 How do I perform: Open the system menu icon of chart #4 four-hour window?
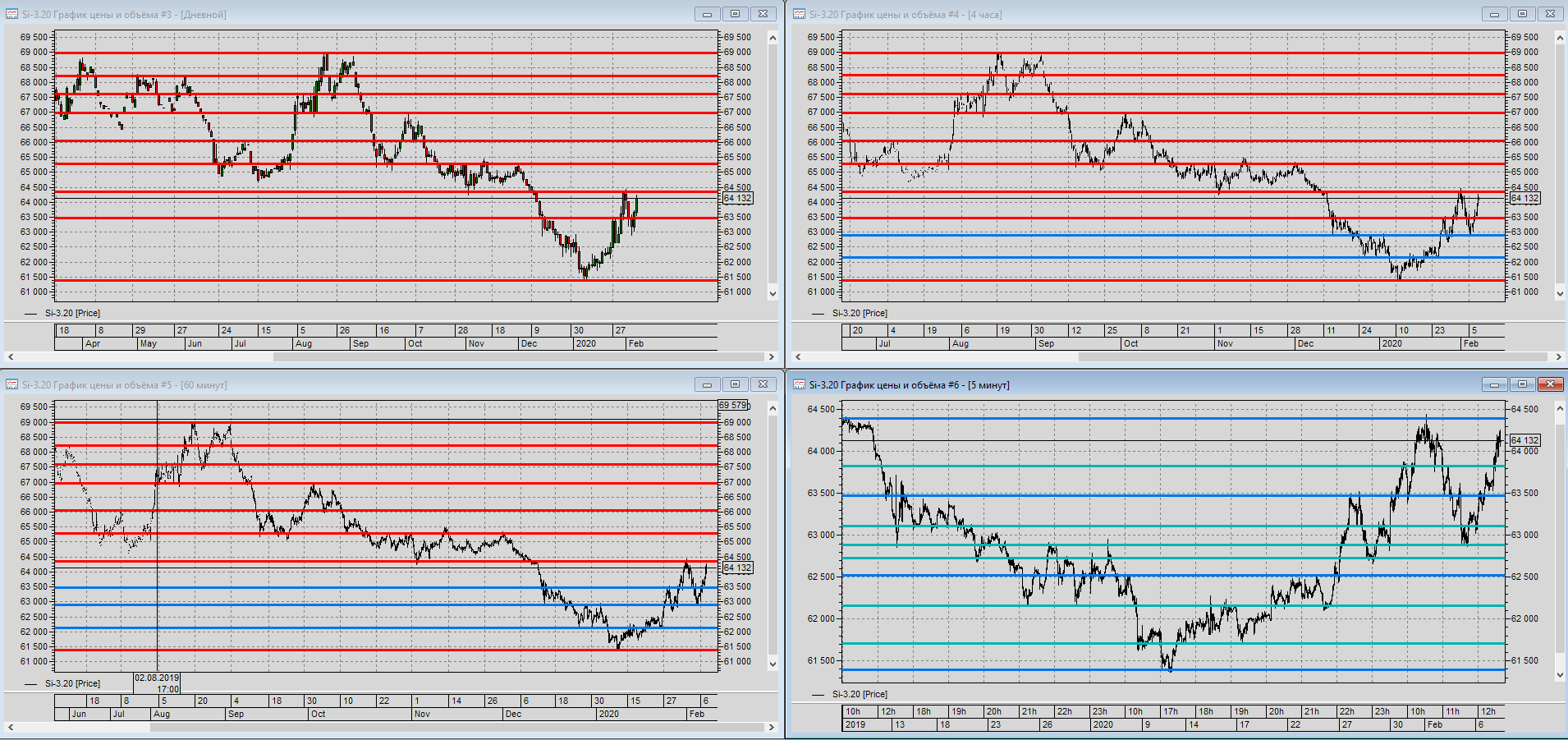(x=799, y=14)
